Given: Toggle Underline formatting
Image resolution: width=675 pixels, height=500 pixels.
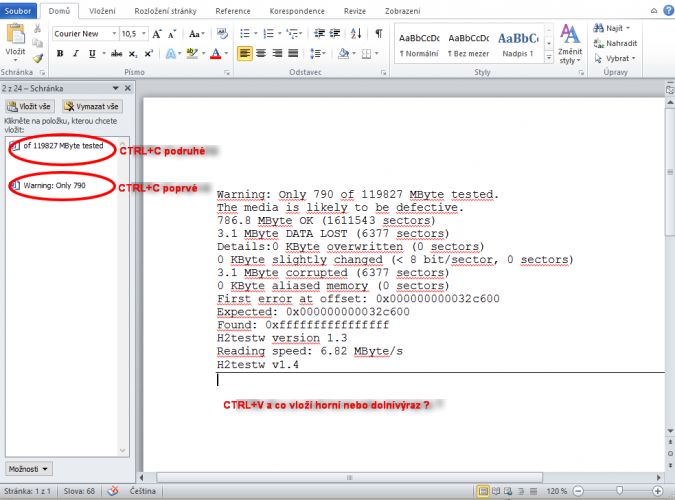Looking at the screenshot, I should tap(92, 53).
